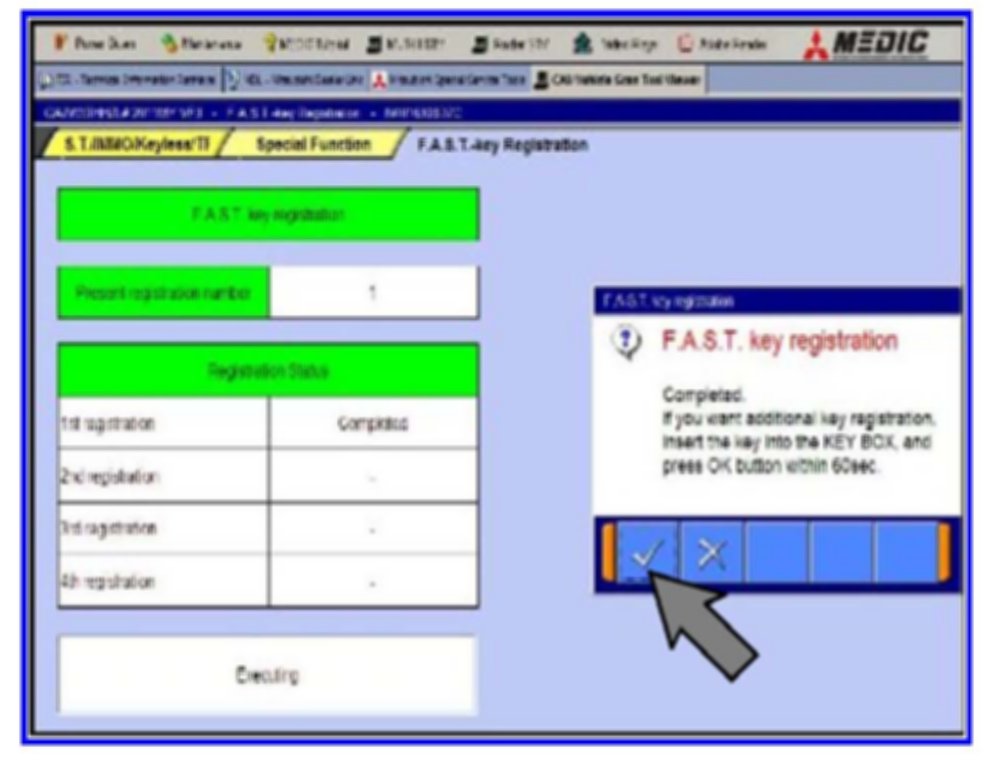Click the Mitsubishi MEDIC logo
Viewport: 991px width, 775px height.
click(868, 43)
